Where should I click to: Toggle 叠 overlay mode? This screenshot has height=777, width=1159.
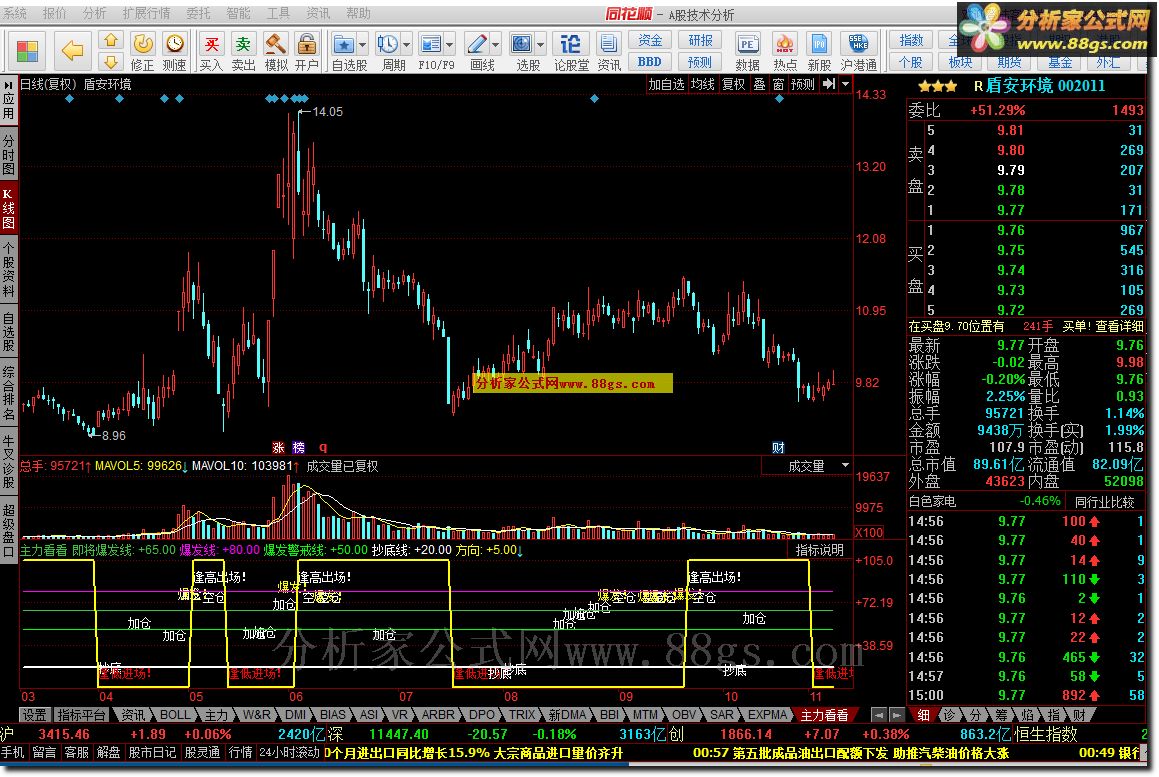[759, 84]
